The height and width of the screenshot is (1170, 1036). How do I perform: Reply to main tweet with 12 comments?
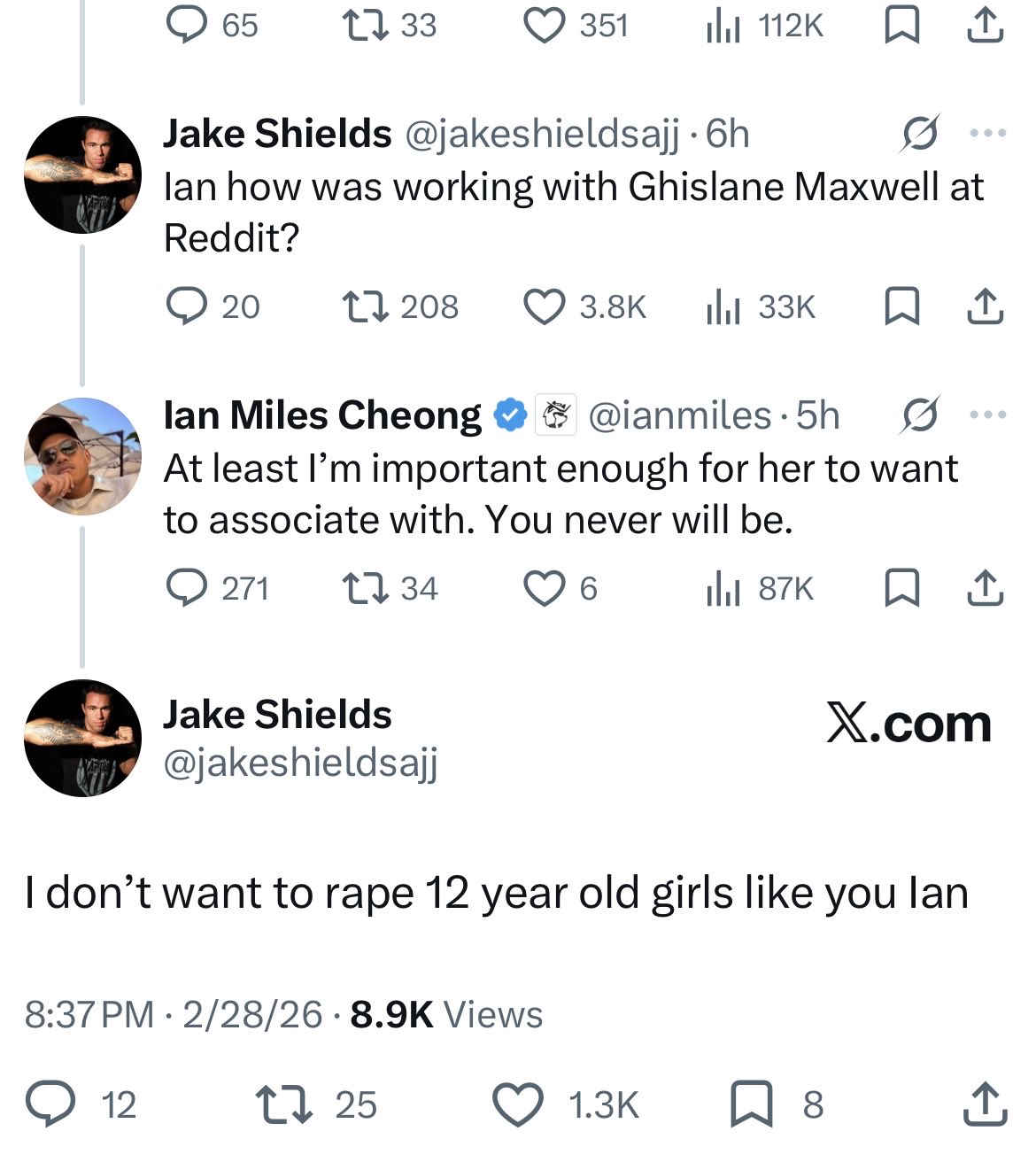(x=50, y=1104)
